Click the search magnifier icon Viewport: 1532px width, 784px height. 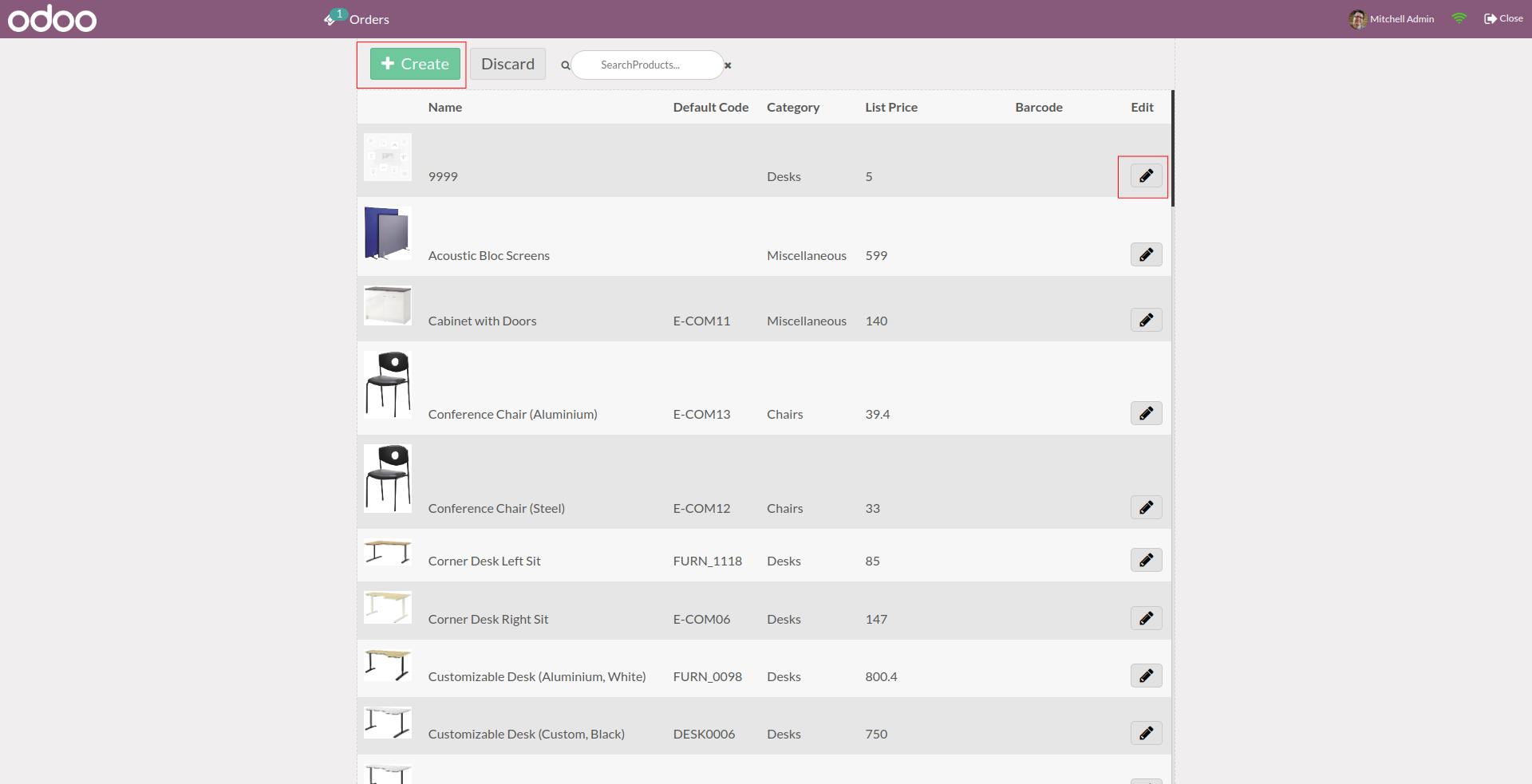click(565, 65)
